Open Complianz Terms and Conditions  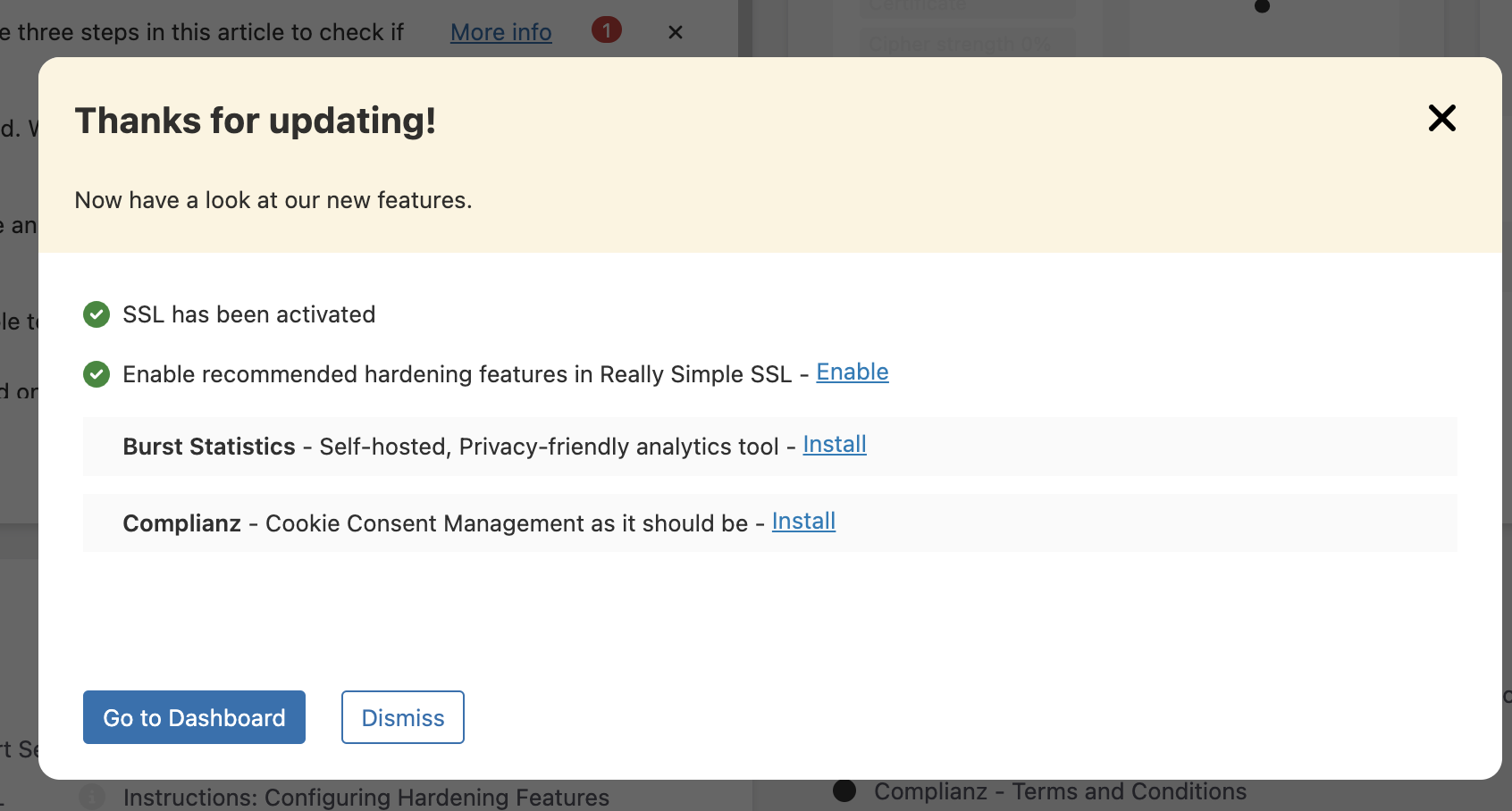pyautogui.click(x=1060, y=791)
